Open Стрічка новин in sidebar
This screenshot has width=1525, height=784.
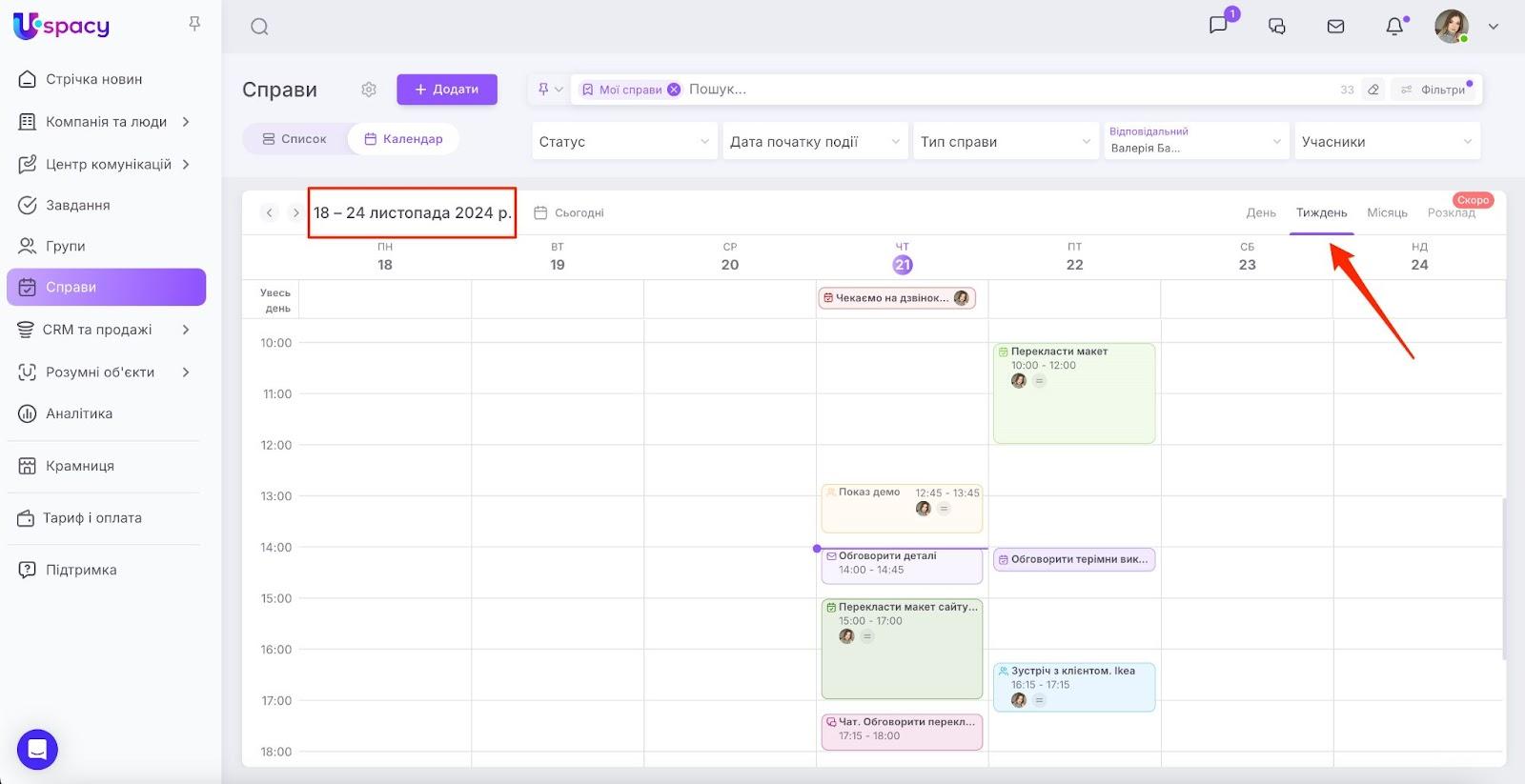point(93,79)
